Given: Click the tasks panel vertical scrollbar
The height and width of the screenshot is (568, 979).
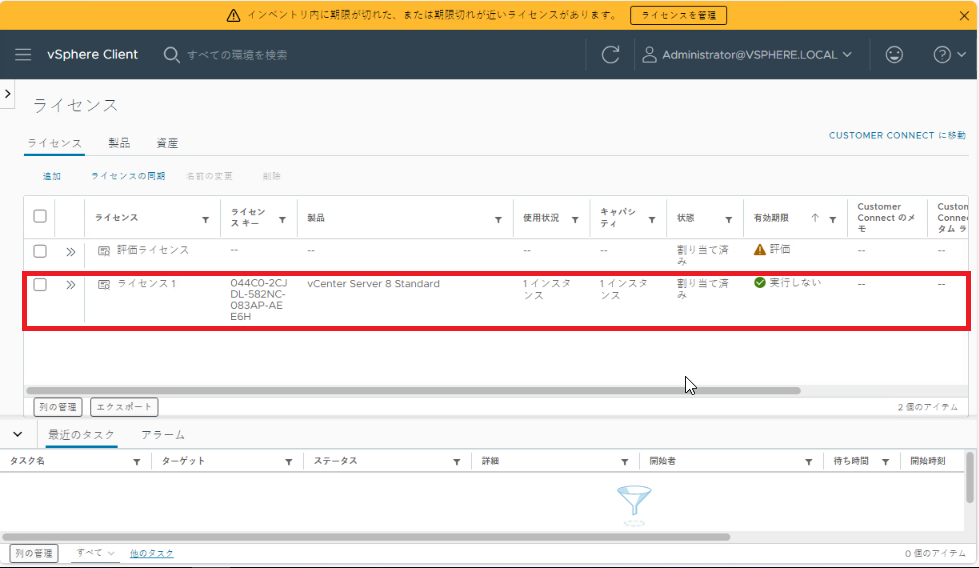Looking at the screenshot, I should pyautogui.click(x=970, y=477).
